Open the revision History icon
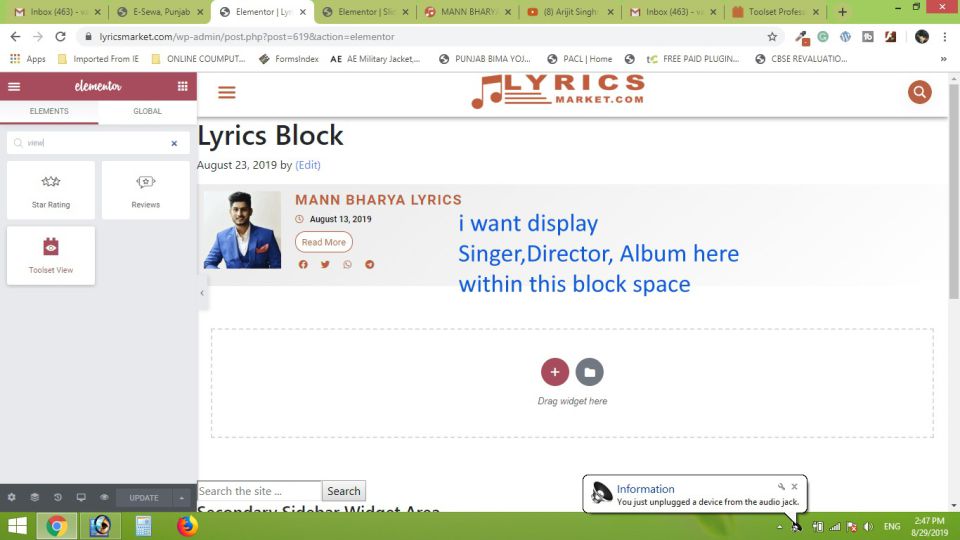This screenshot has width=960, height=540. pyautogui.click(x=58, y=497)
